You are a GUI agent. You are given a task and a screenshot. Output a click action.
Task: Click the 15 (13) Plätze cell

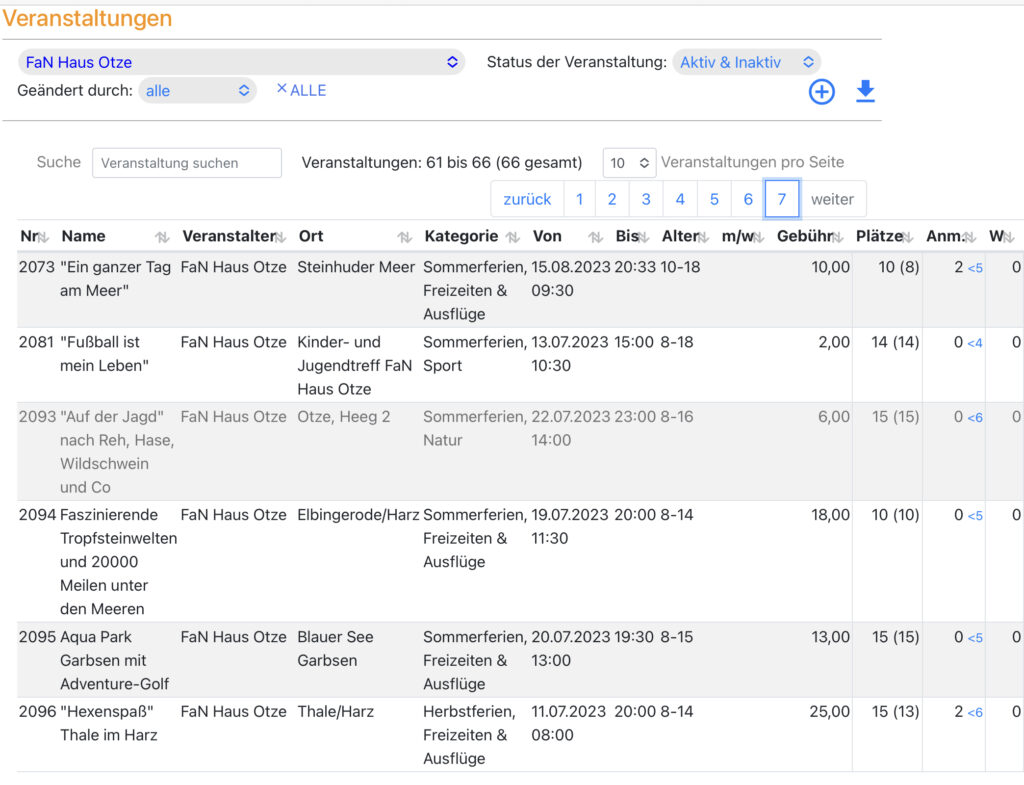(x=895, y=711)
